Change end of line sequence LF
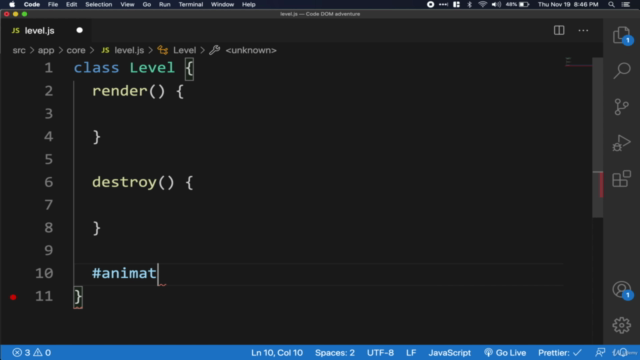640x360 pixels. point(411,352)
